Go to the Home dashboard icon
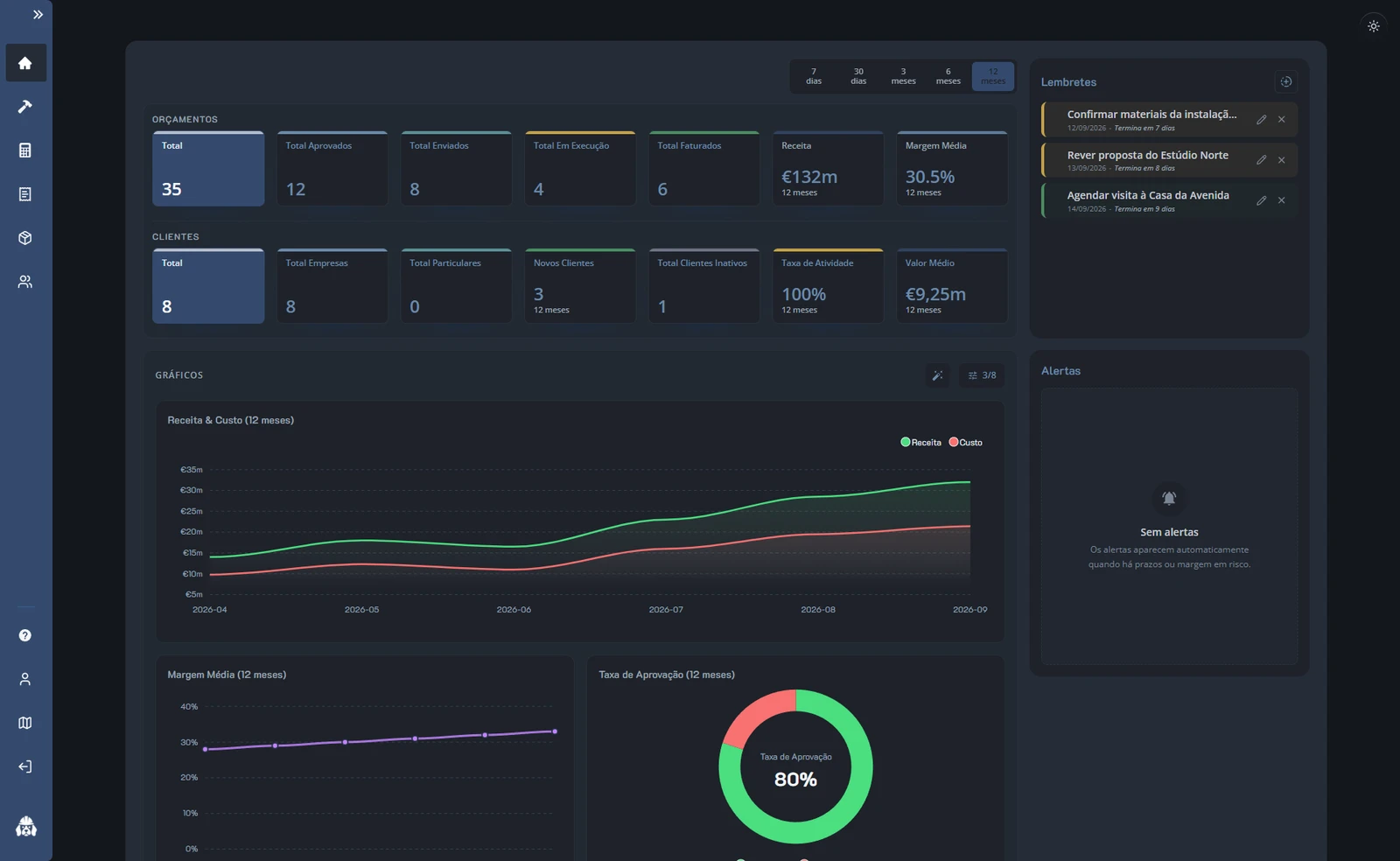This screenshot has height=861, width=1400. [25, 63]
